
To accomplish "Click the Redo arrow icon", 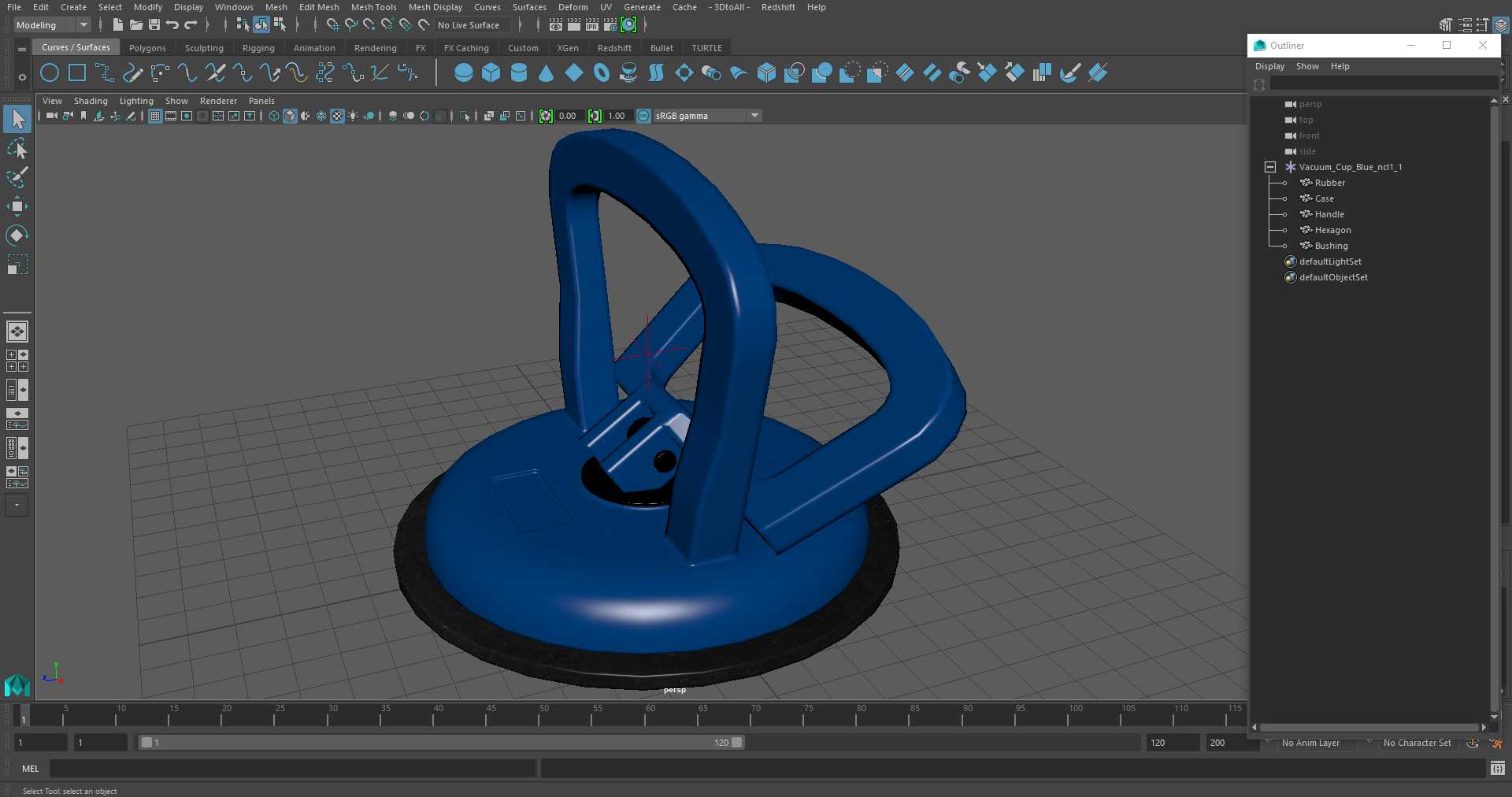I will tap(191, 25).
